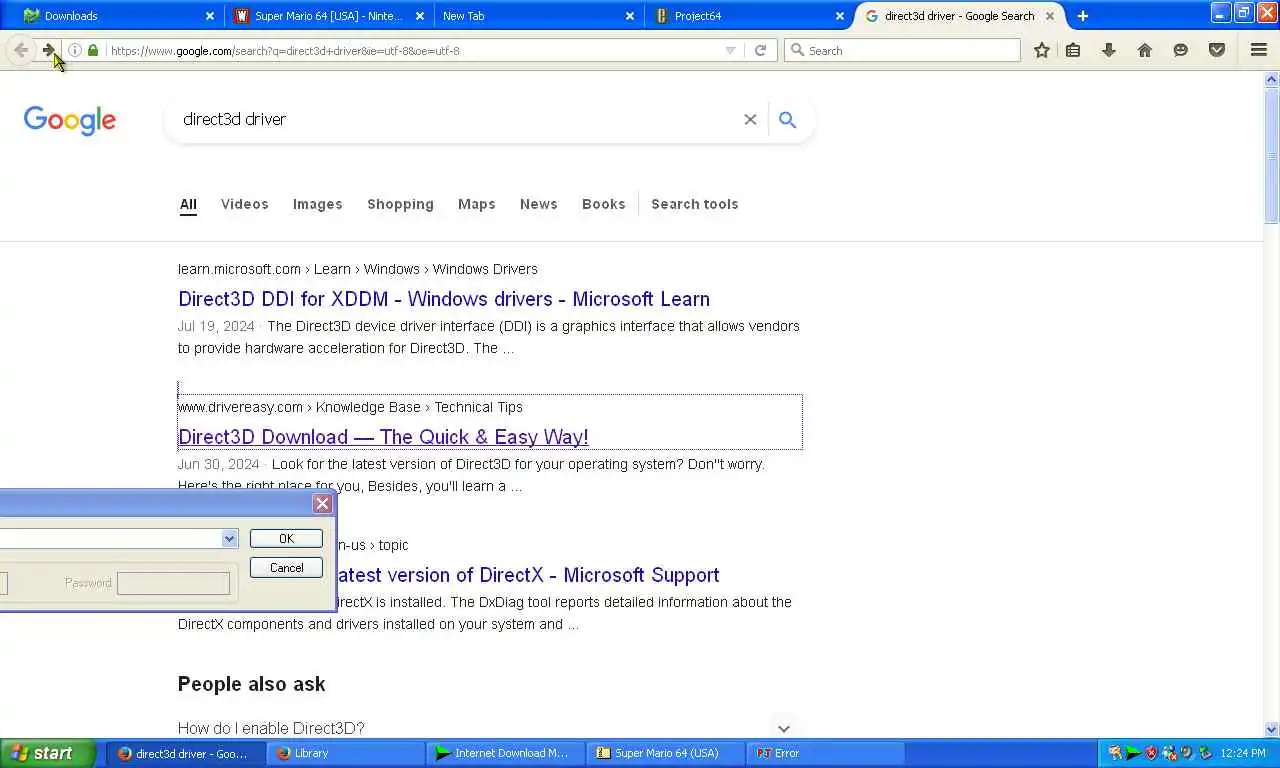Open latest version of DirectX Microsoft Support link
This screenshot has height=768, width=1280.
[x=528, y=575]
